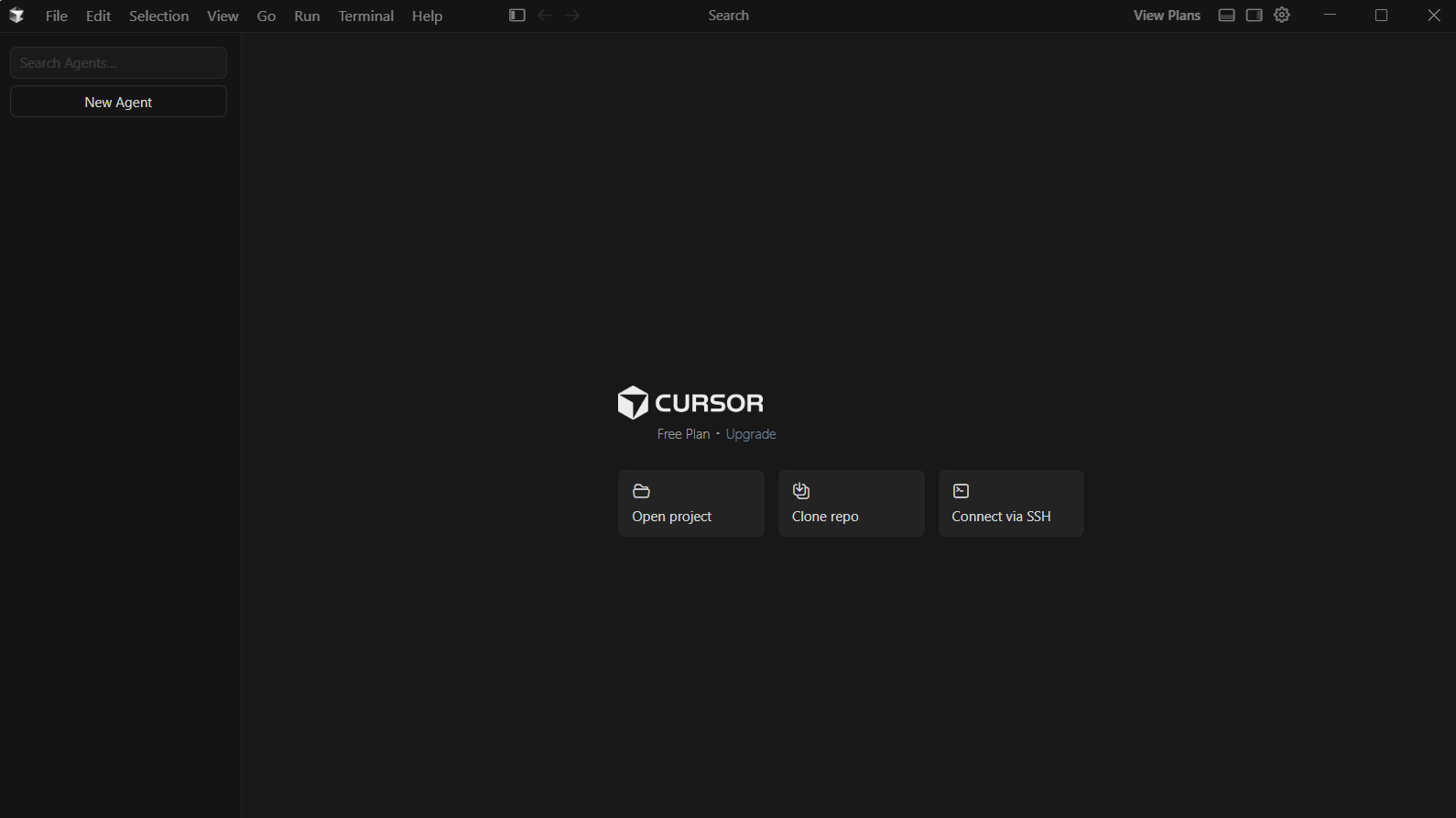Screen dimensions: 1456x818
Task: Open the Run menu
Action: (x=307, y=16)
